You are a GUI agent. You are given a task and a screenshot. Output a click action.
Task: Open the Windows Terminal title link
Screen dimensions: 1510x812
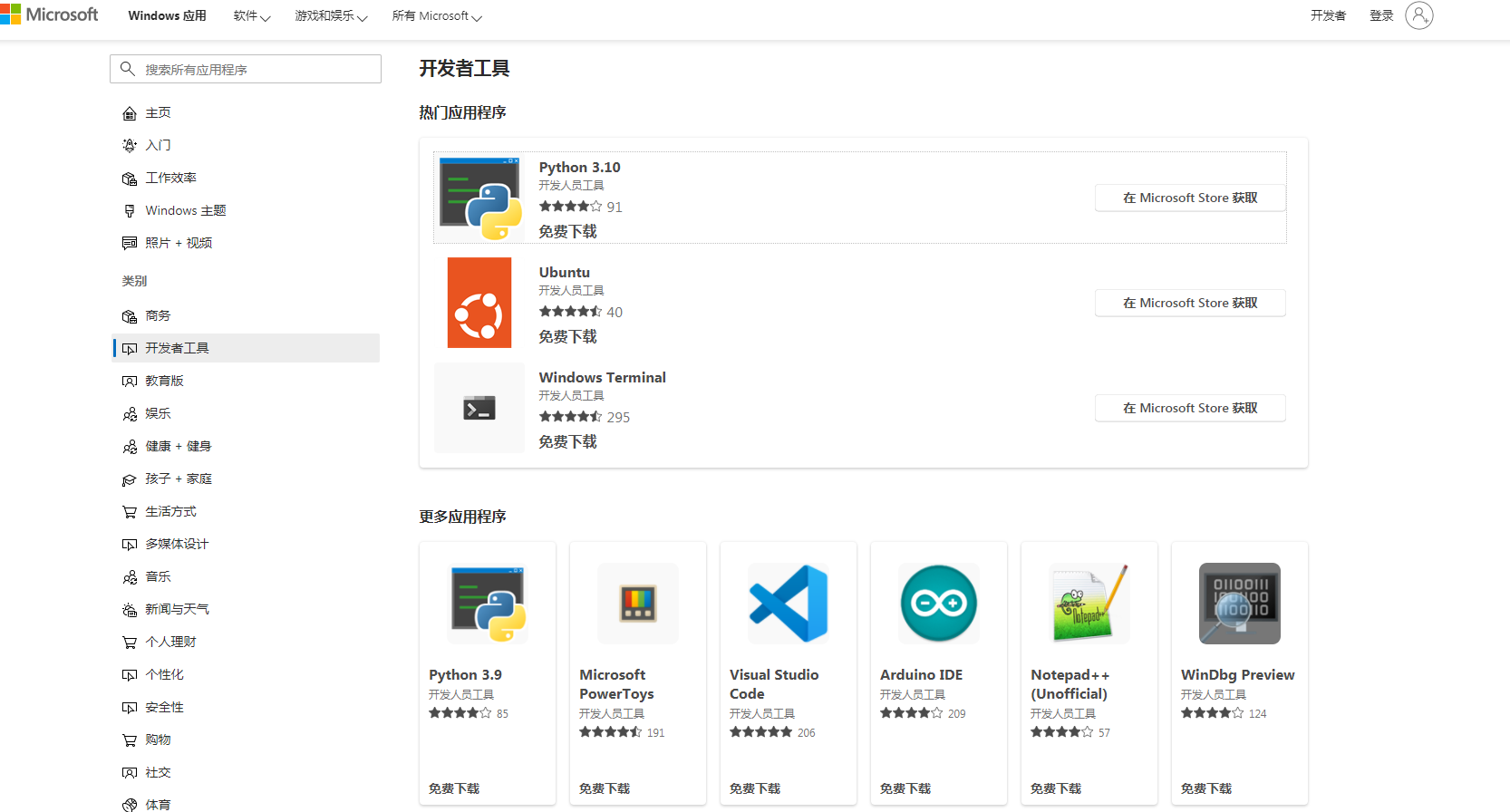point(603,377)
